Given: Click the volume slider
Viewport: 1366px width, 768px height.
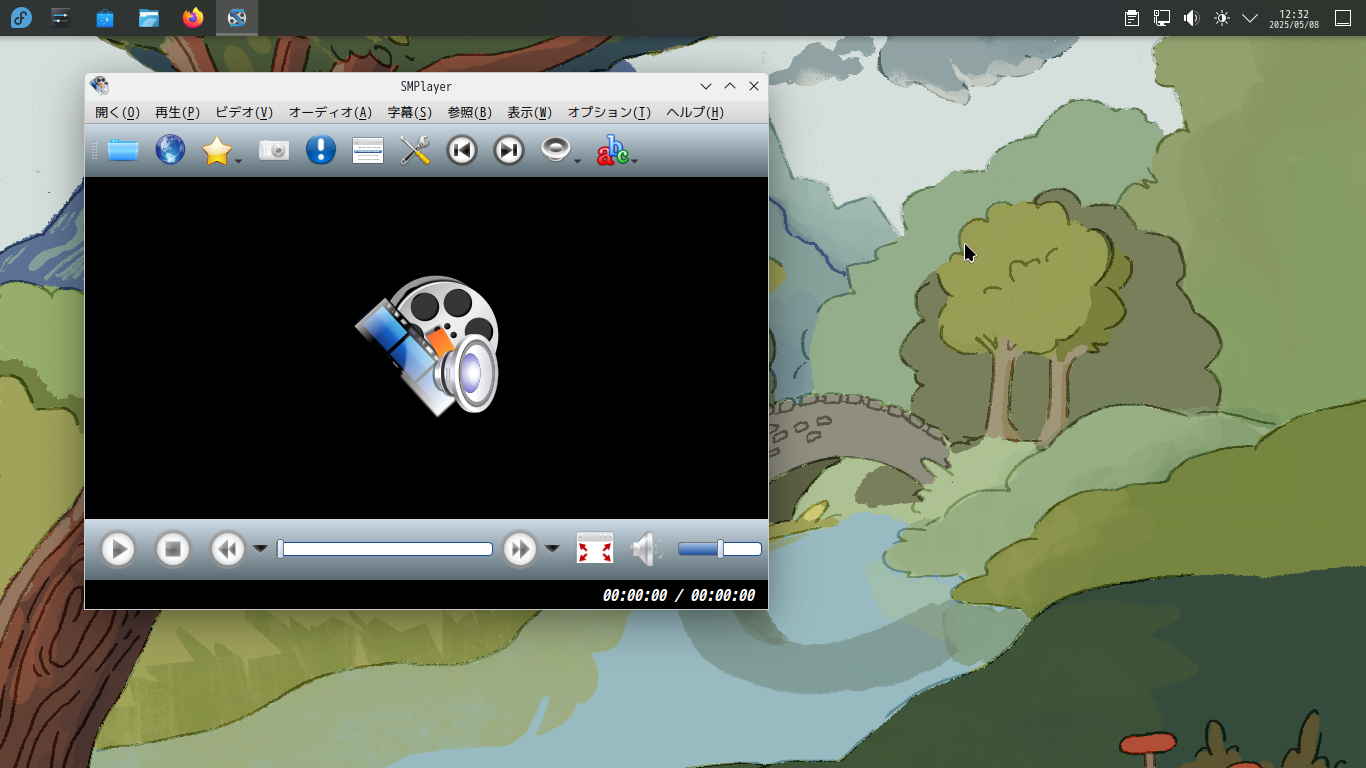Looking at the screenshot, I should point(720,549).
